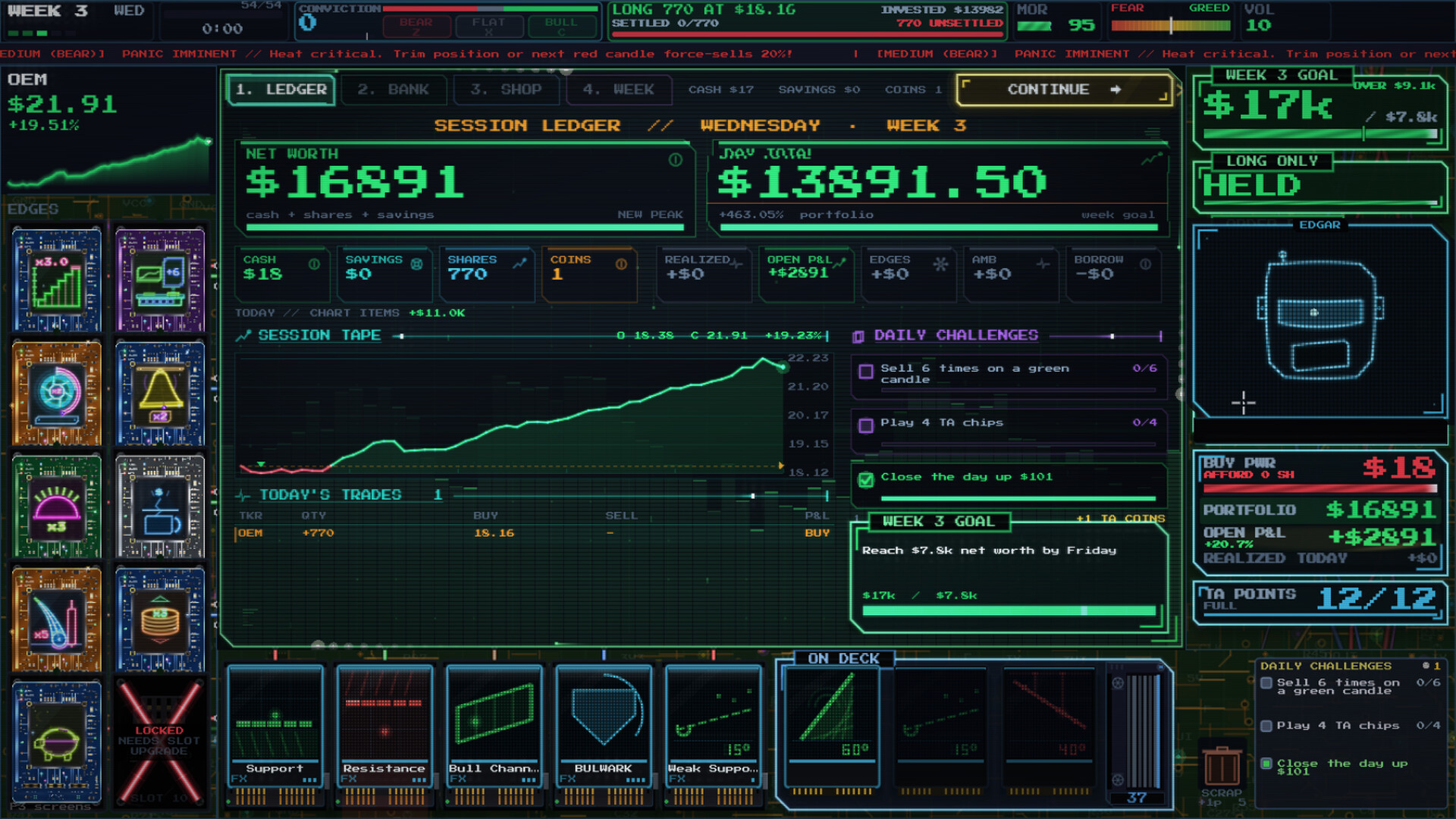The width and height of the screenshot is (1456, 819).
Task: Click the coin icon in Cash tile
Action: tap(314, 264)
